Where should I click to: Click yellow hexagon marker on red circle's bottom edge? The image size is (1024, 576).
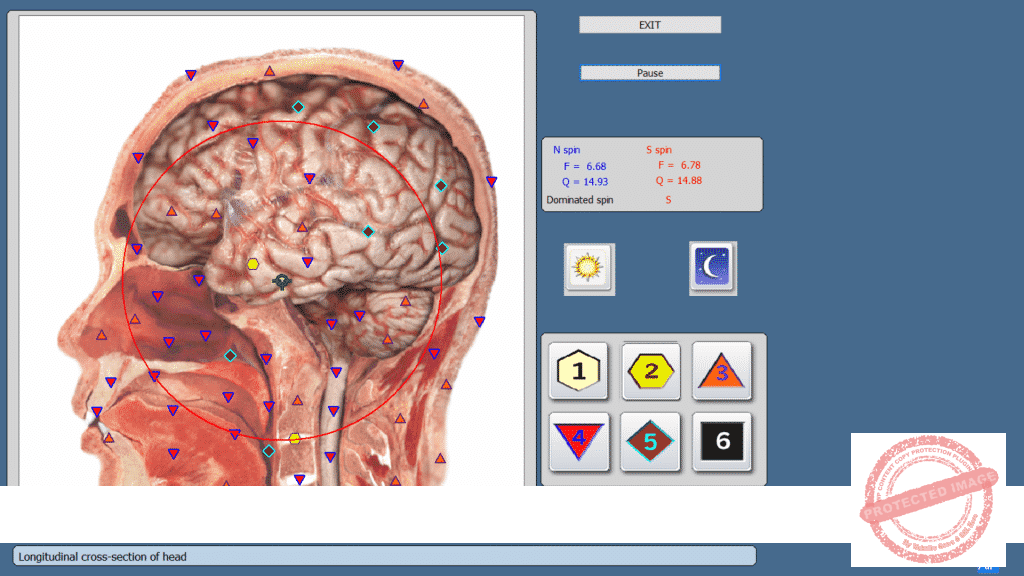click(x=294, y=438)
